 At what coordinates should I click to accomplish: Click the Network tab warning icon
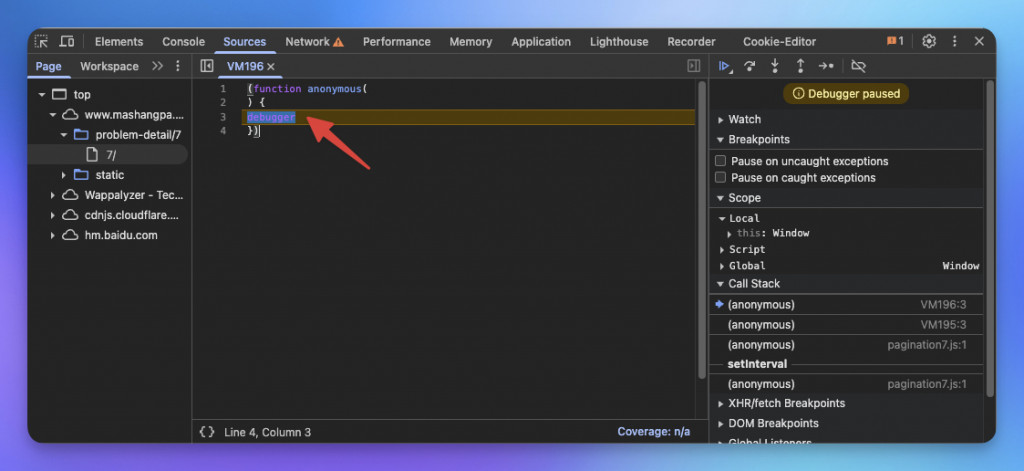338,42
